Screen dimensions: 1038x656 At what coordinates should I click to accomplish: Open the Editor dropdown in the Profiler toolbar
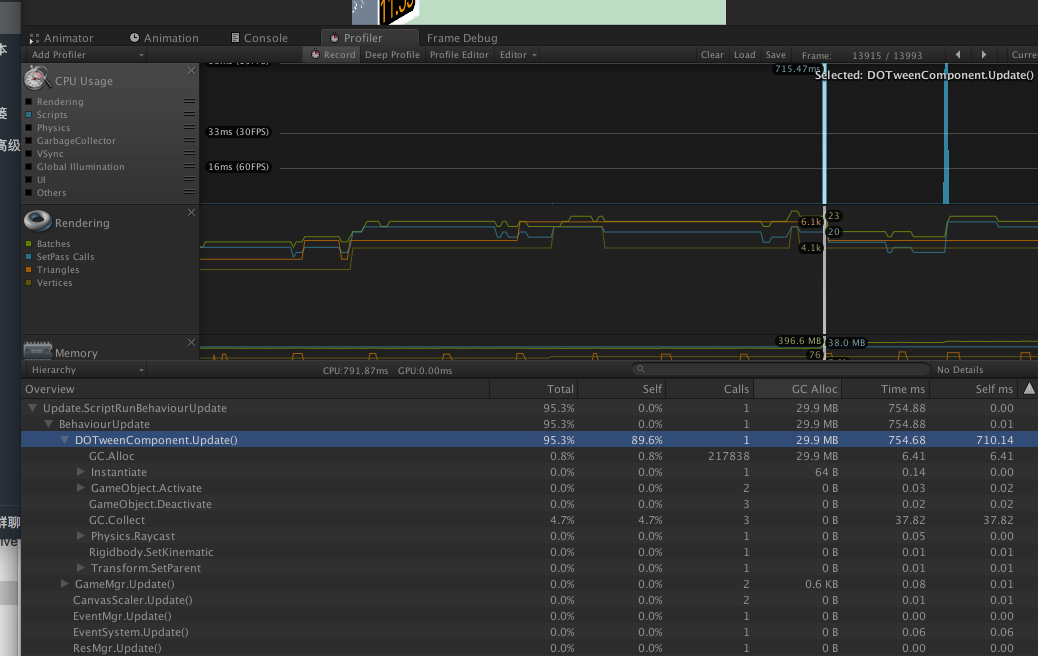pyautogui.click(x=516, y=55)
